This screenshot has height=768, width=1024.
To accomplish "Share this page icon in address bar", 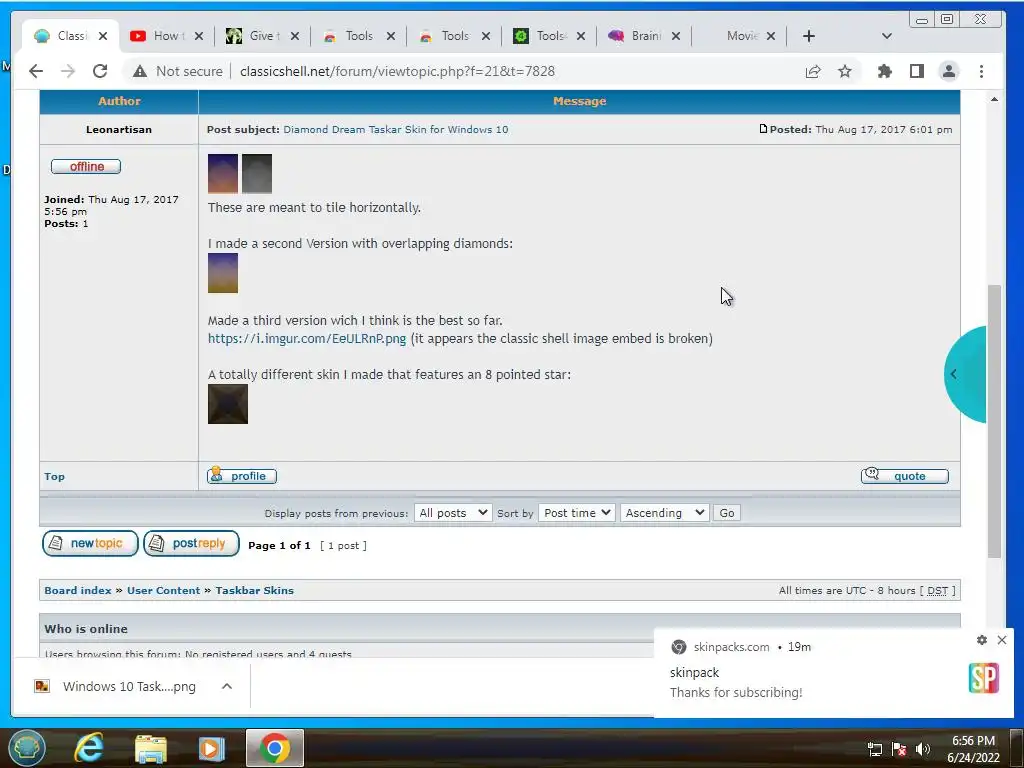I will [x=813, y=71].
